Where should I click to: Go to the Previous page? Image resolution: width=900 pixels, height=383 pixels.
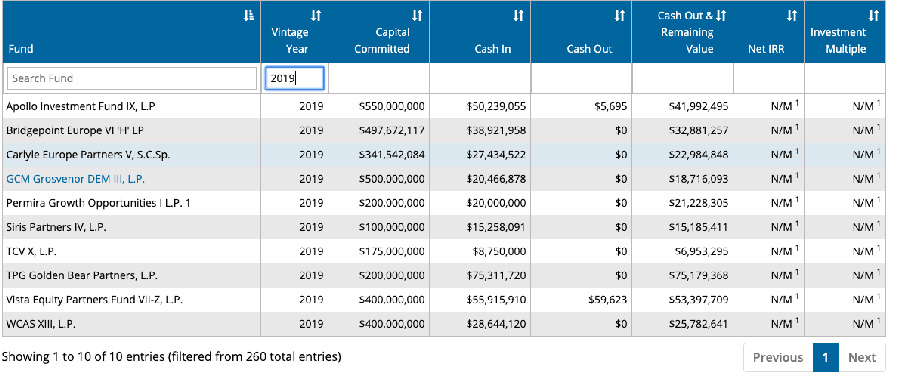[x=778, y=358]
